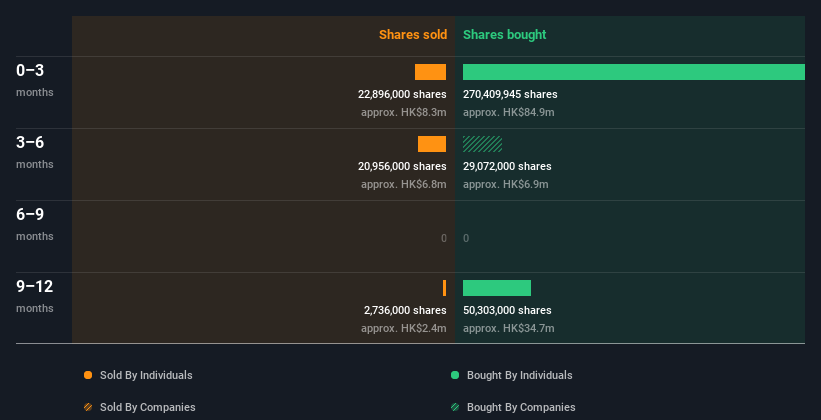821x420 pixels.
Task: Select the 20,956,000 shares value
Action: coord(402,167)
